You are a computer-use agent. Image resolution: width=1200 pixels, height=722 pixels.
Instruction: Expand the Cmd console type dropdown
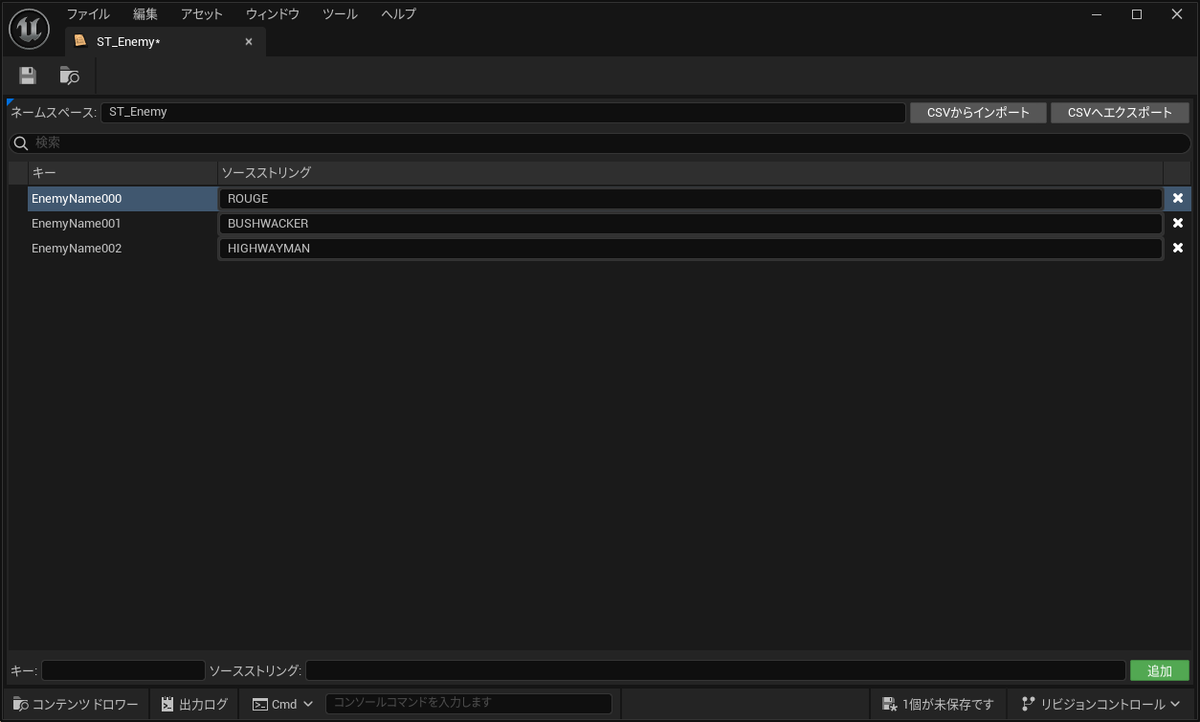click(283, 704)
